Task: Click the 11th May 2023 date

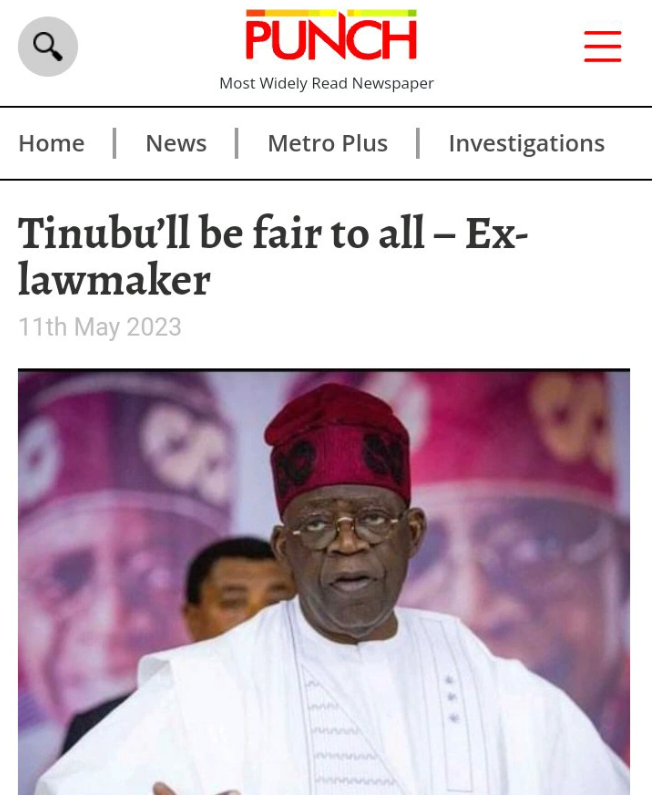Action: click(100, 327)
